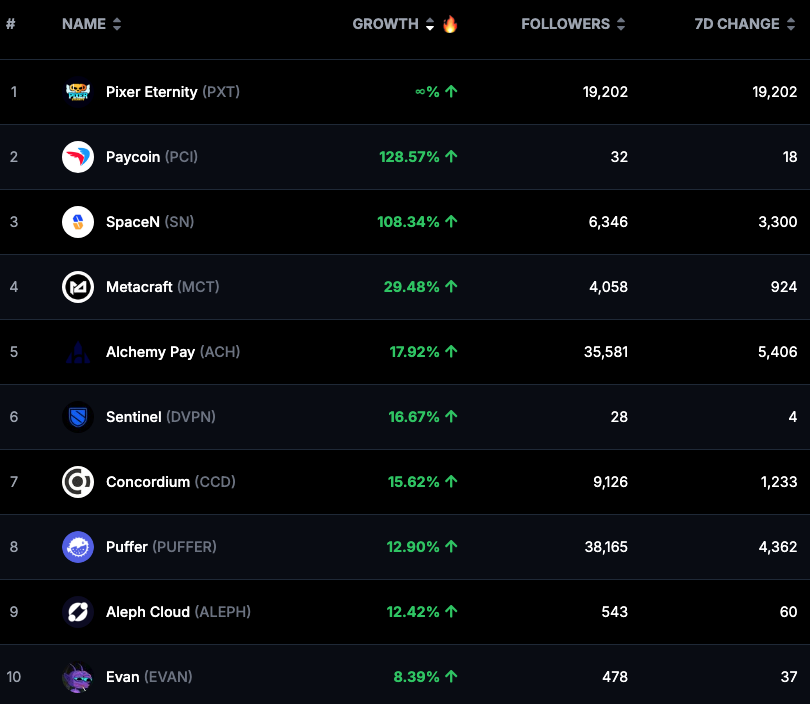
Task: Click the ∞% growth value
Action: tap(427, 92)
